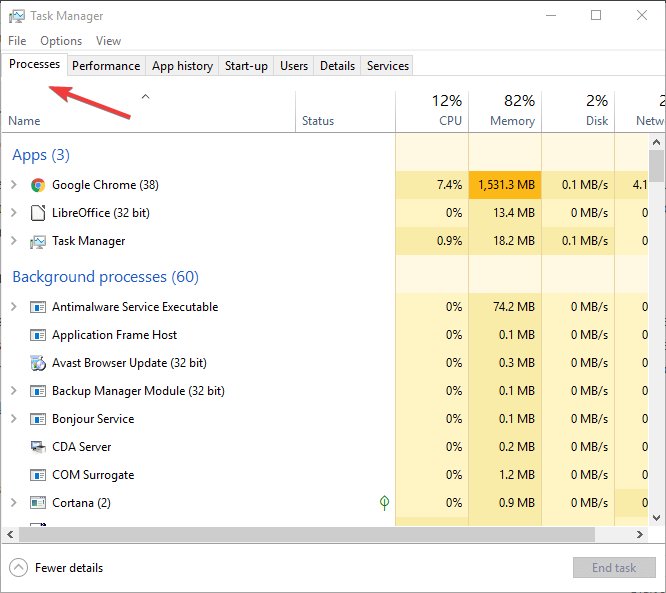
Task: Click the vertical scrollbar down arrow
Action: pos(657,518)
